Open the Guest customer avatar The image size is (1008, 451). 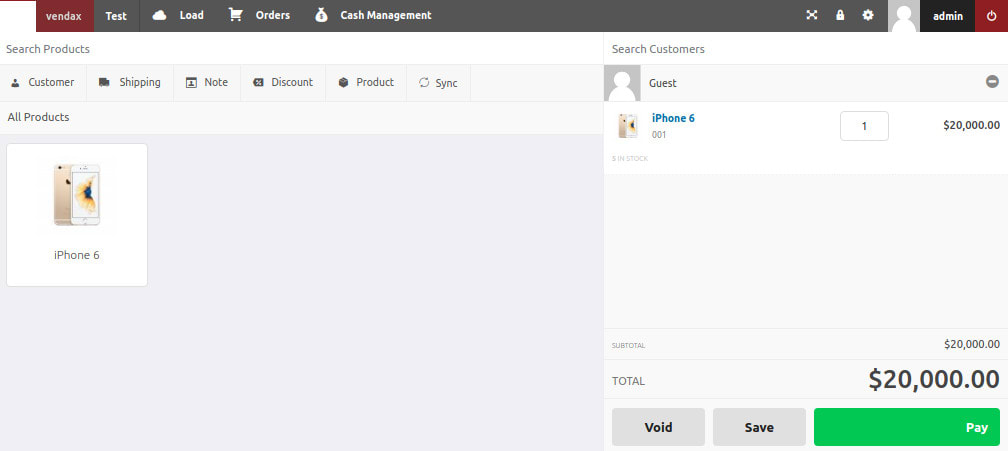(622, 83)
